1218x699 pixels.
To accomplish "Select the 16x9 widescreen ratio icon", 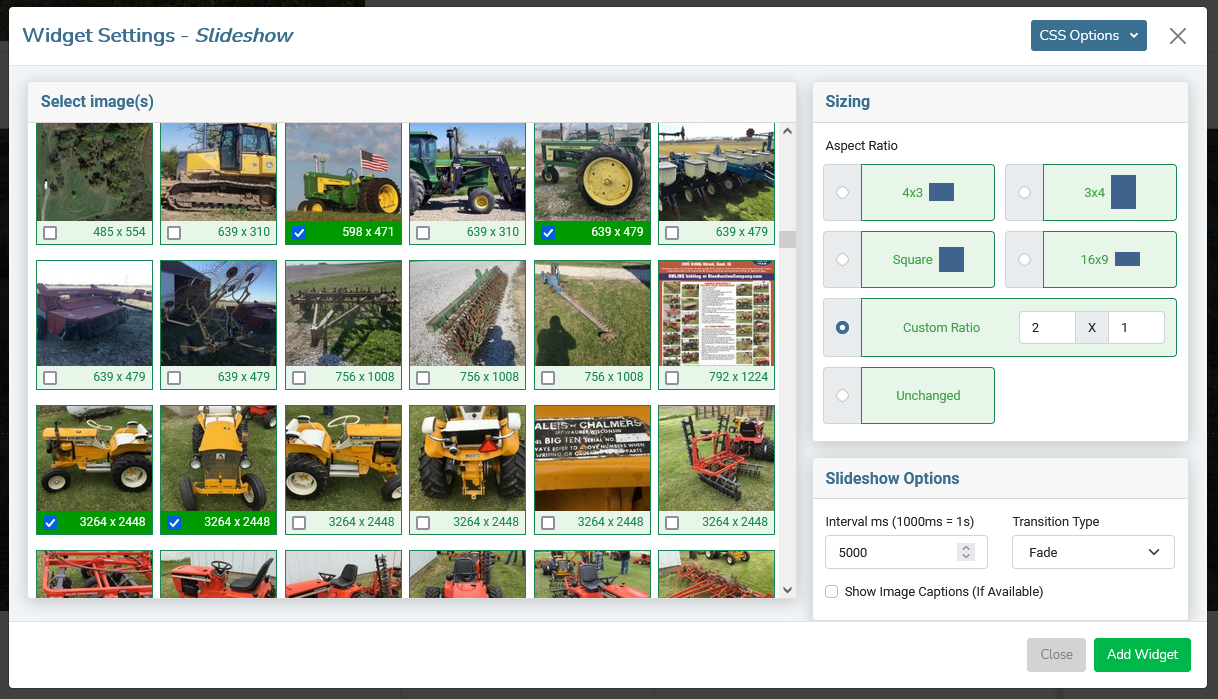I will coord(1127,259).
